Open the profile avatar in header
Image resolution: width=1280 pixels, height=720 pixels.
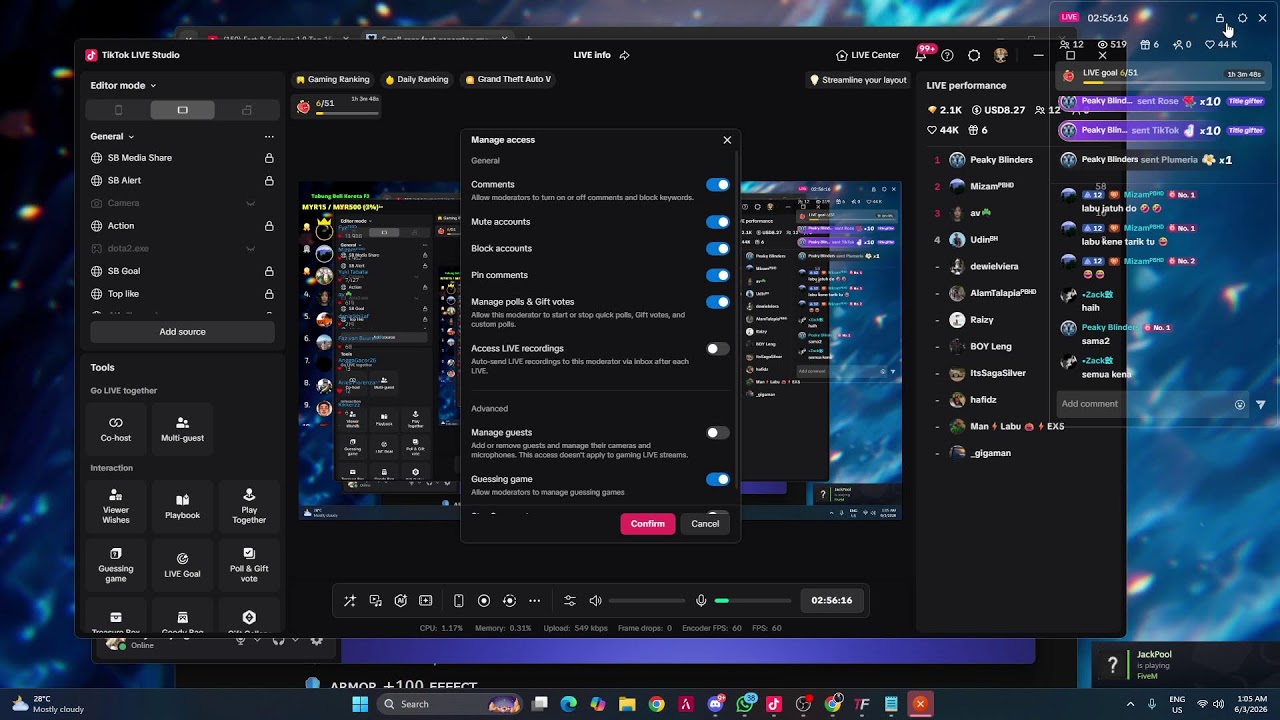[1001, 55]
